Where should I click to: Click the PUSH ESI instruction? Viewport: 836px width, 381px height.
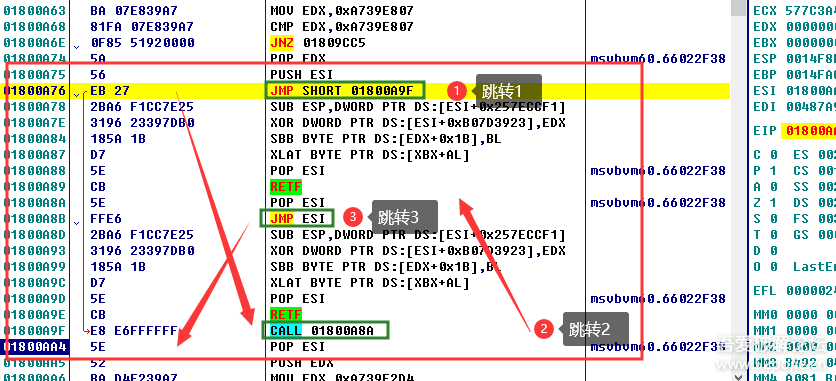tap(301, 75)
